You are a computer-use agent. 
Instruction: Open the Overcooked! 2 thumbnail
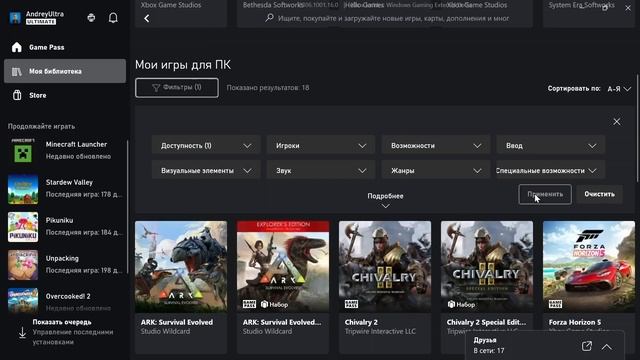click(23, 300)
